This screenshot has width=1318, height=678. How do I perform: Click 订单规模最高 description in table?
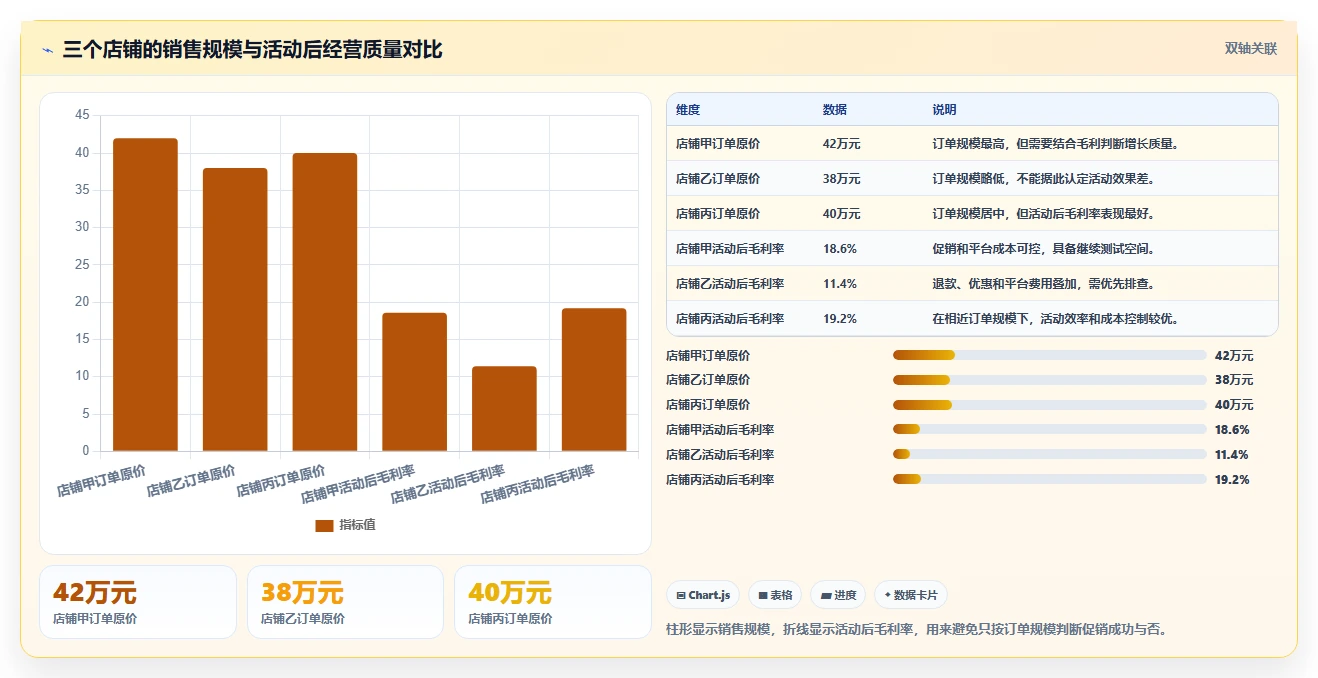click(1056, 144)
